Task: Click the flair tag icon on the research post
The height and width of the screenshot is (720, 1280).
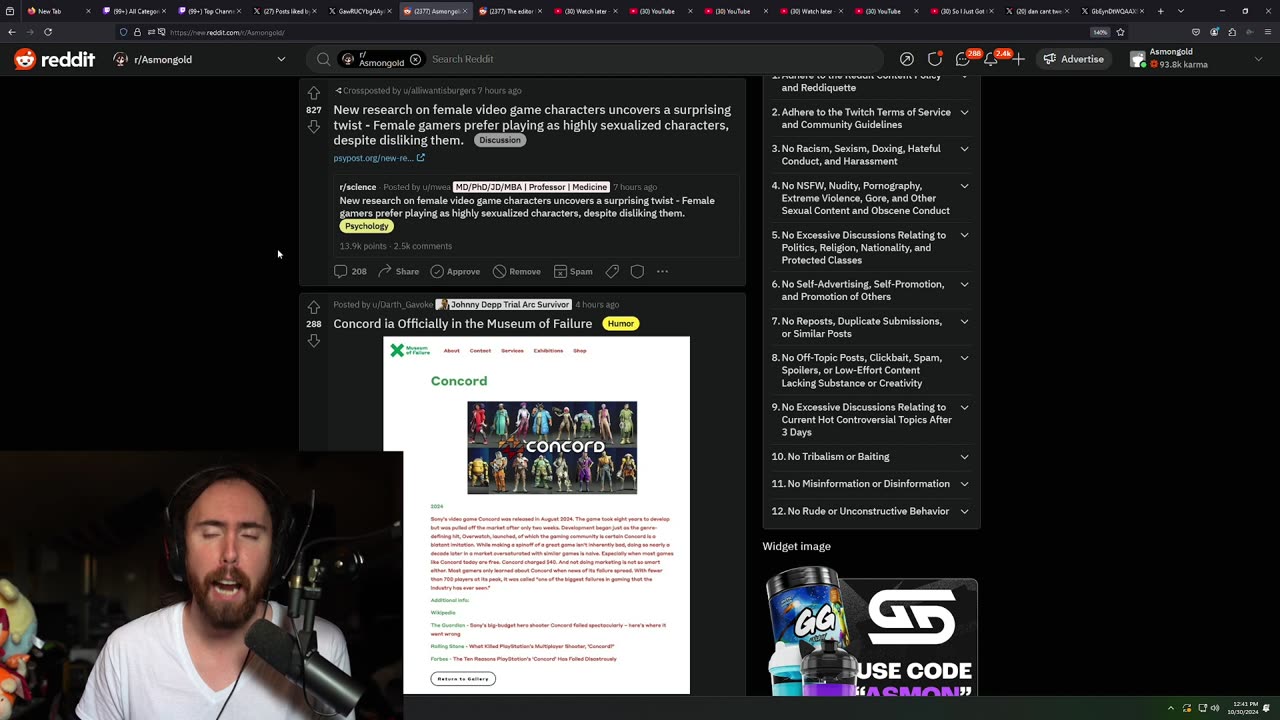Action: [x=612, y=271]
